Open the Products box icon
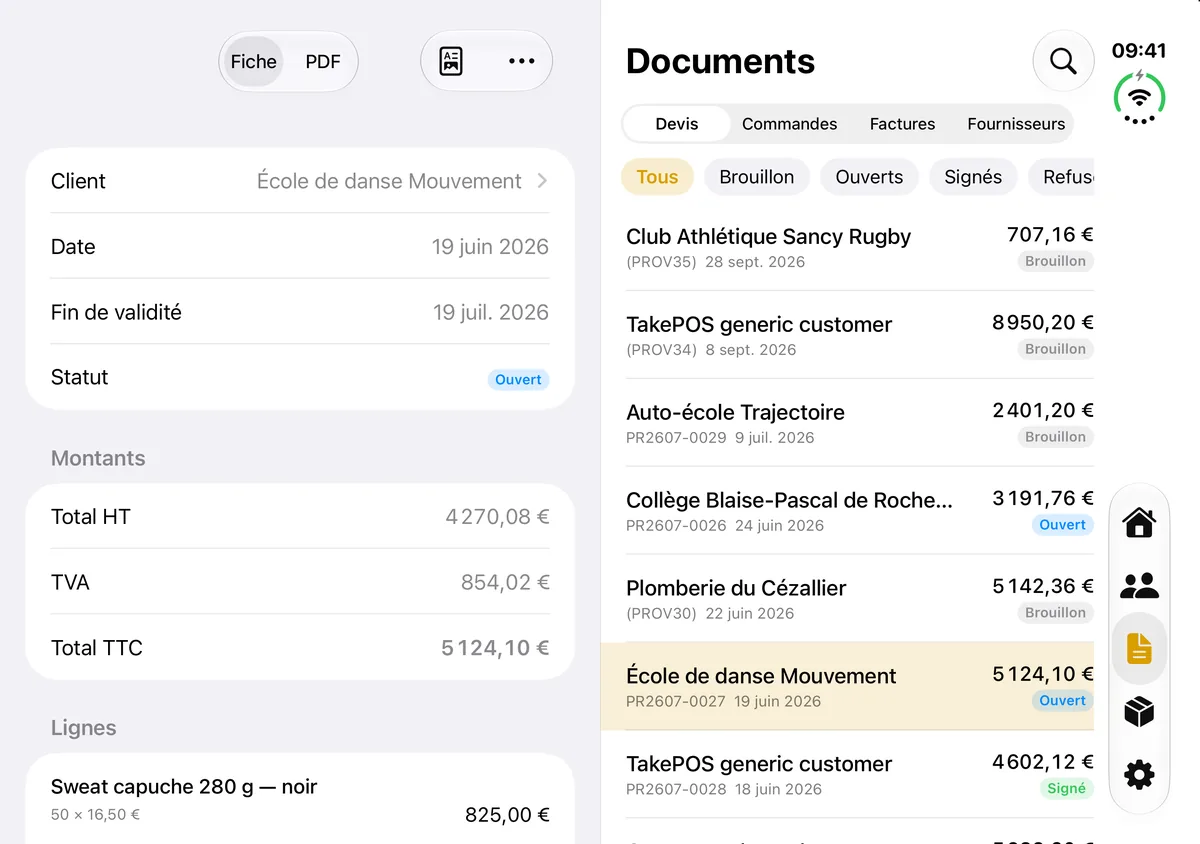 [1139, 711]
